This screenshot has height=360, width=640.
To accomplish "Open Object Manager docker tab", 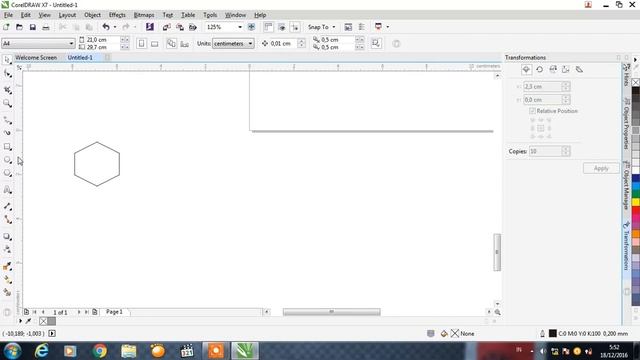I will (x=626, y=186).
